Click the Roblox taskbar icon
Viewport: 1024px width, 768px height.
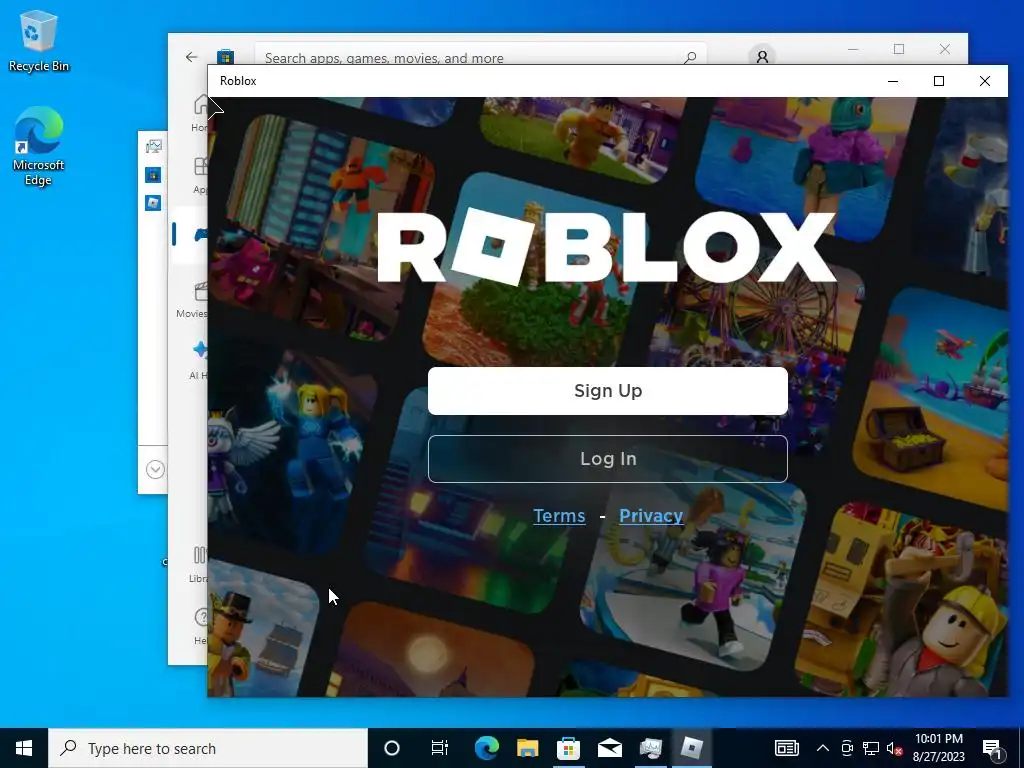click(692, 748)
